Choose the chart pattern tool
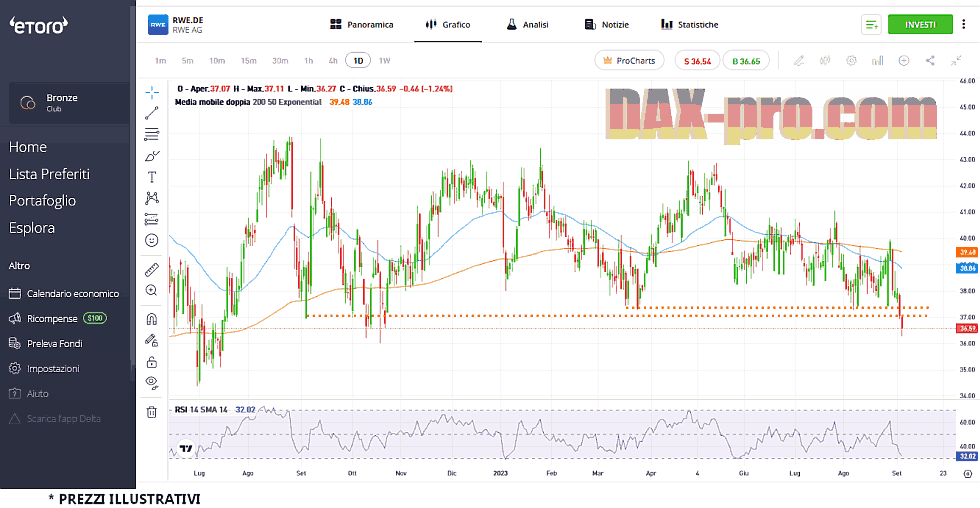980x508 pixels. pyautogui.click(x=152, y=198)
